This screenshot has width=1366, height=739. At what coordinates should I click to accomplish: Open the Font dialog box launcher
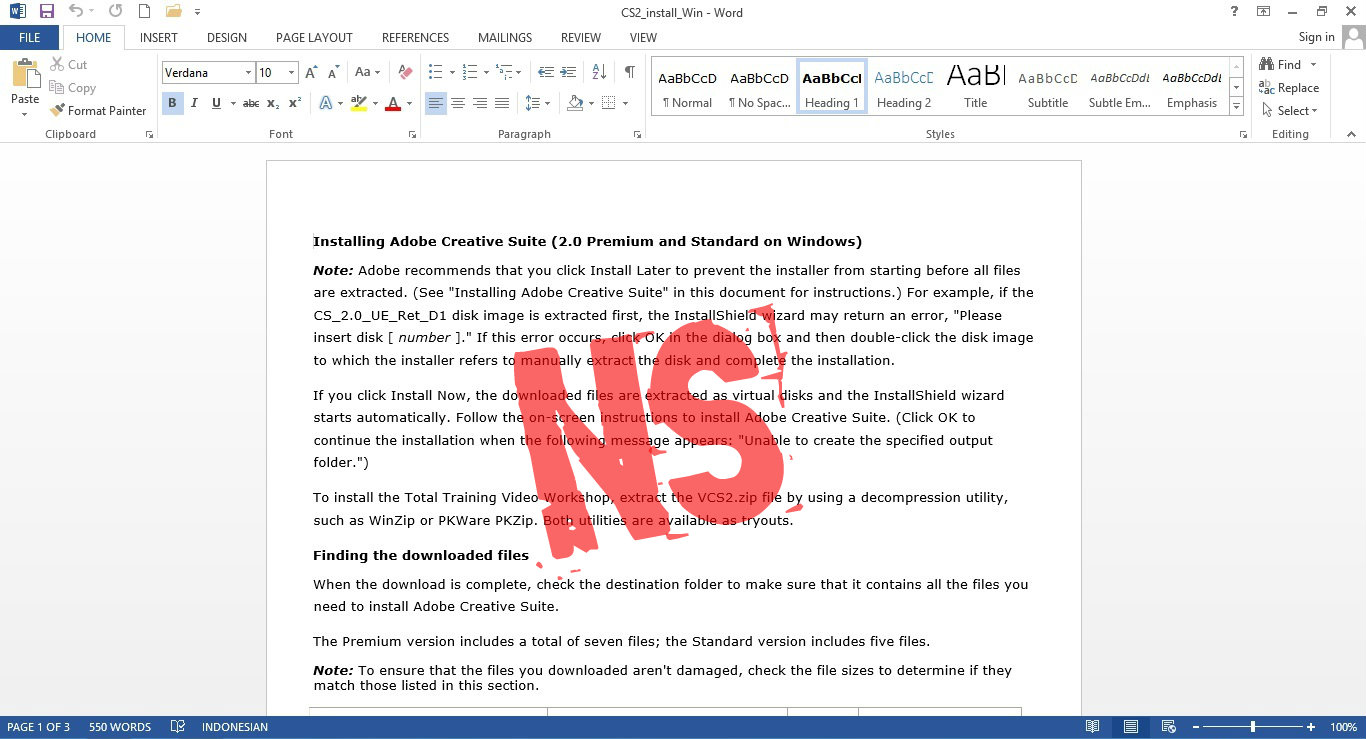pyautogui.click(x=411, y=134)
